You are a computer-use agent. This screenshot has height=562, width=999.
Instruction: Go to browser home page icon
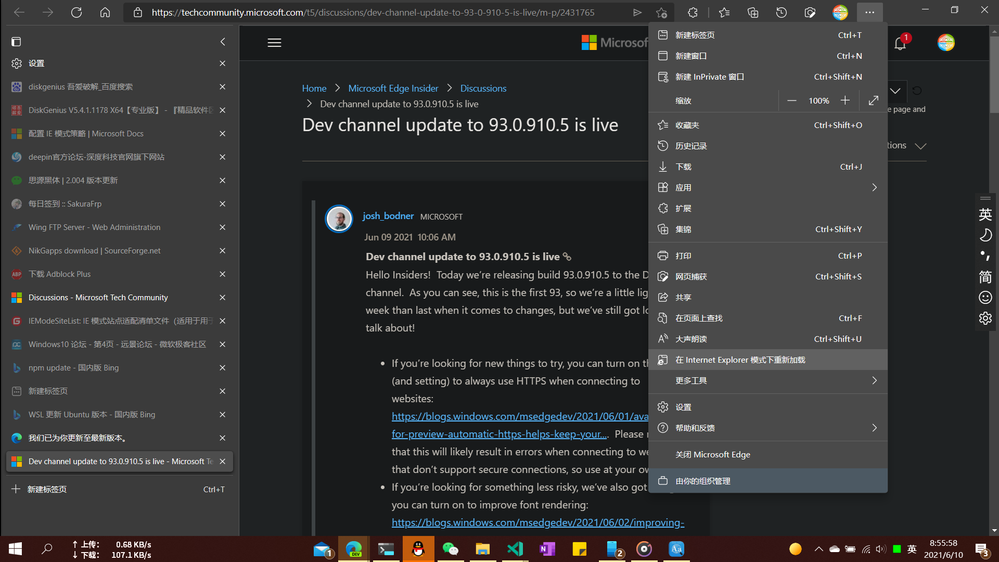coord(105,12)
